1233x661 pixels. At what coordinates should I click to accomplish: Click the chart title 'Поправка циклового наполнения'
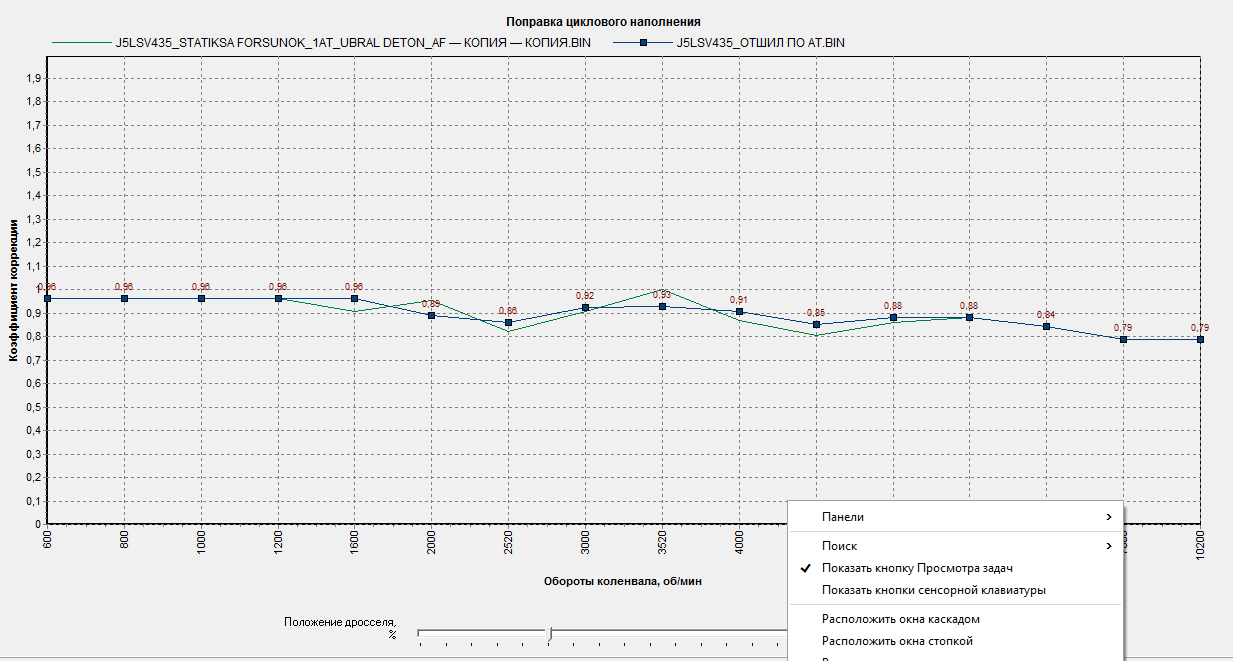(x=603, y=21)
